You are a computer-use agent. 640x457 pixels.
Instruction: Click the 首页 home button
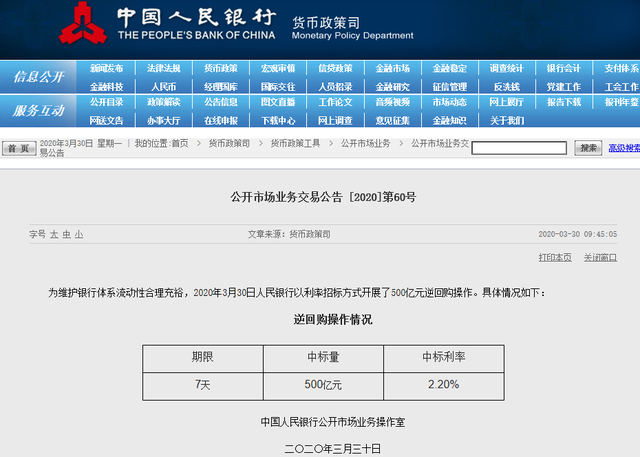19,148
